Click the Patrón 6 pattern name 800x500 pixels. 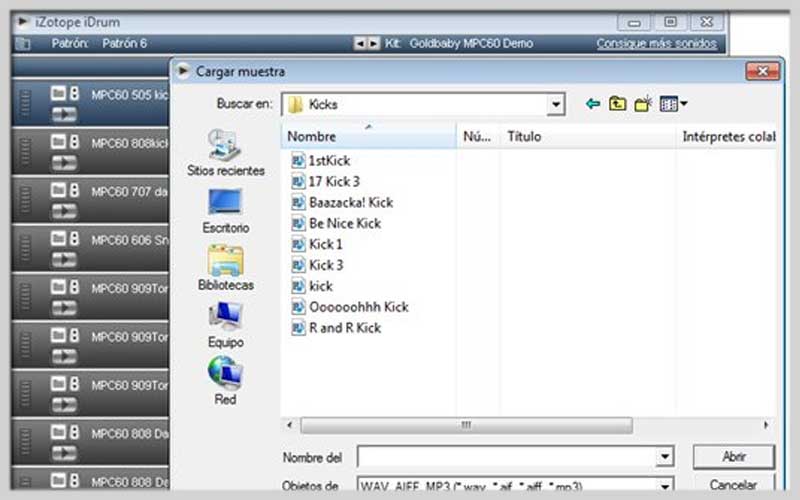pyautogui.click(x=124, y=43)
